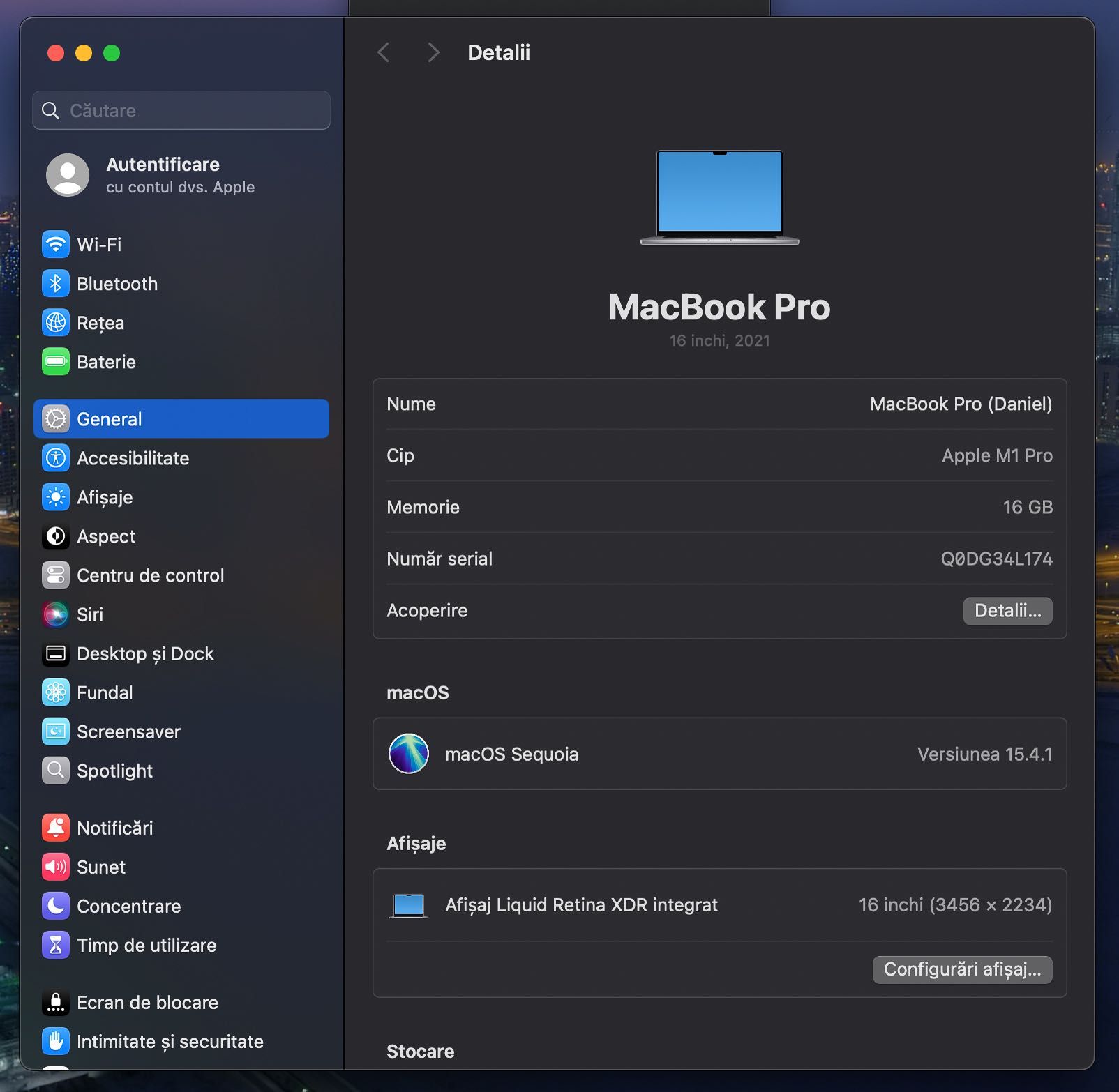1119x1092 pixels.
Task: Select the Rețea globe icon
Action: (56, 323)
